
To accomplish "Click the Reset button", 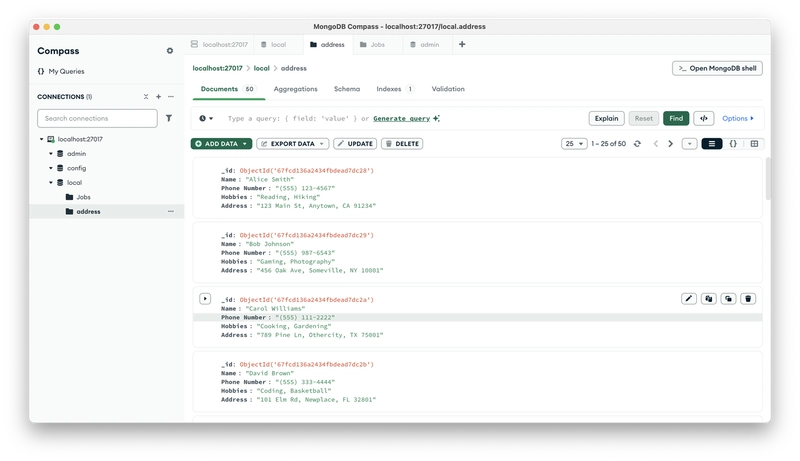I will 644,118.
